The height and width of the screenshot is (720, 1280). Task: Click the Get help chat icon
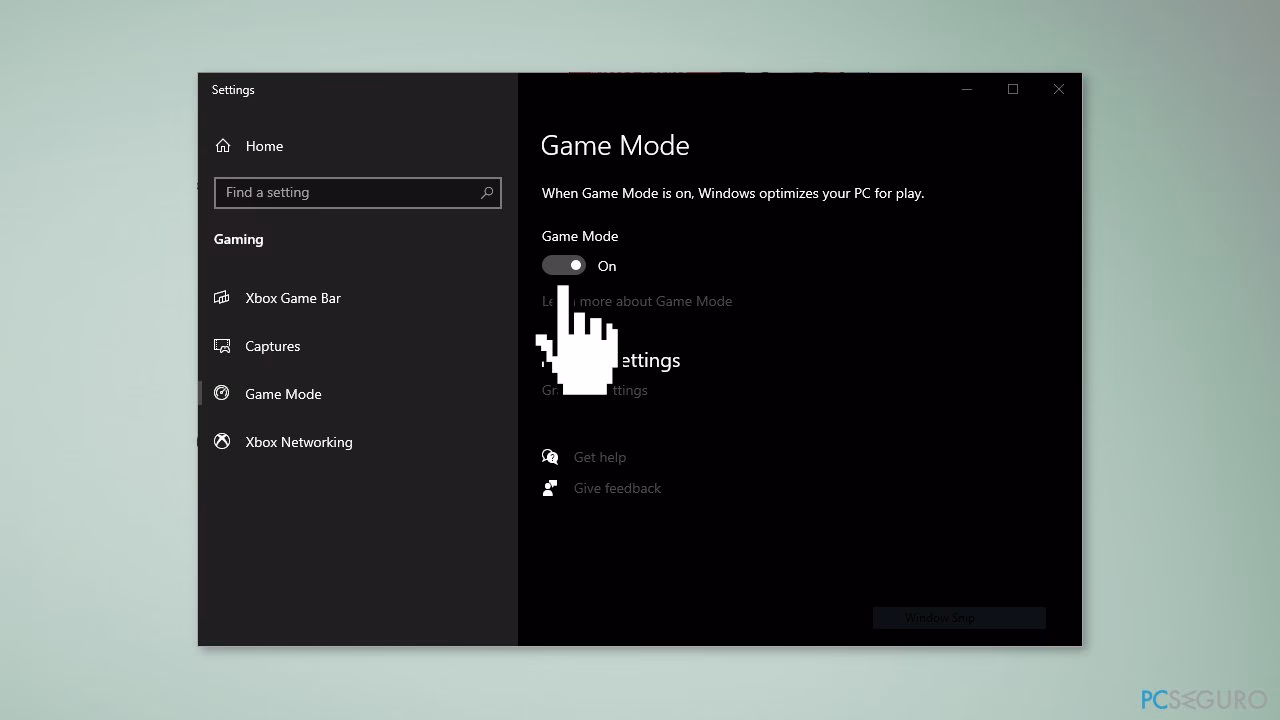point(550,457)
